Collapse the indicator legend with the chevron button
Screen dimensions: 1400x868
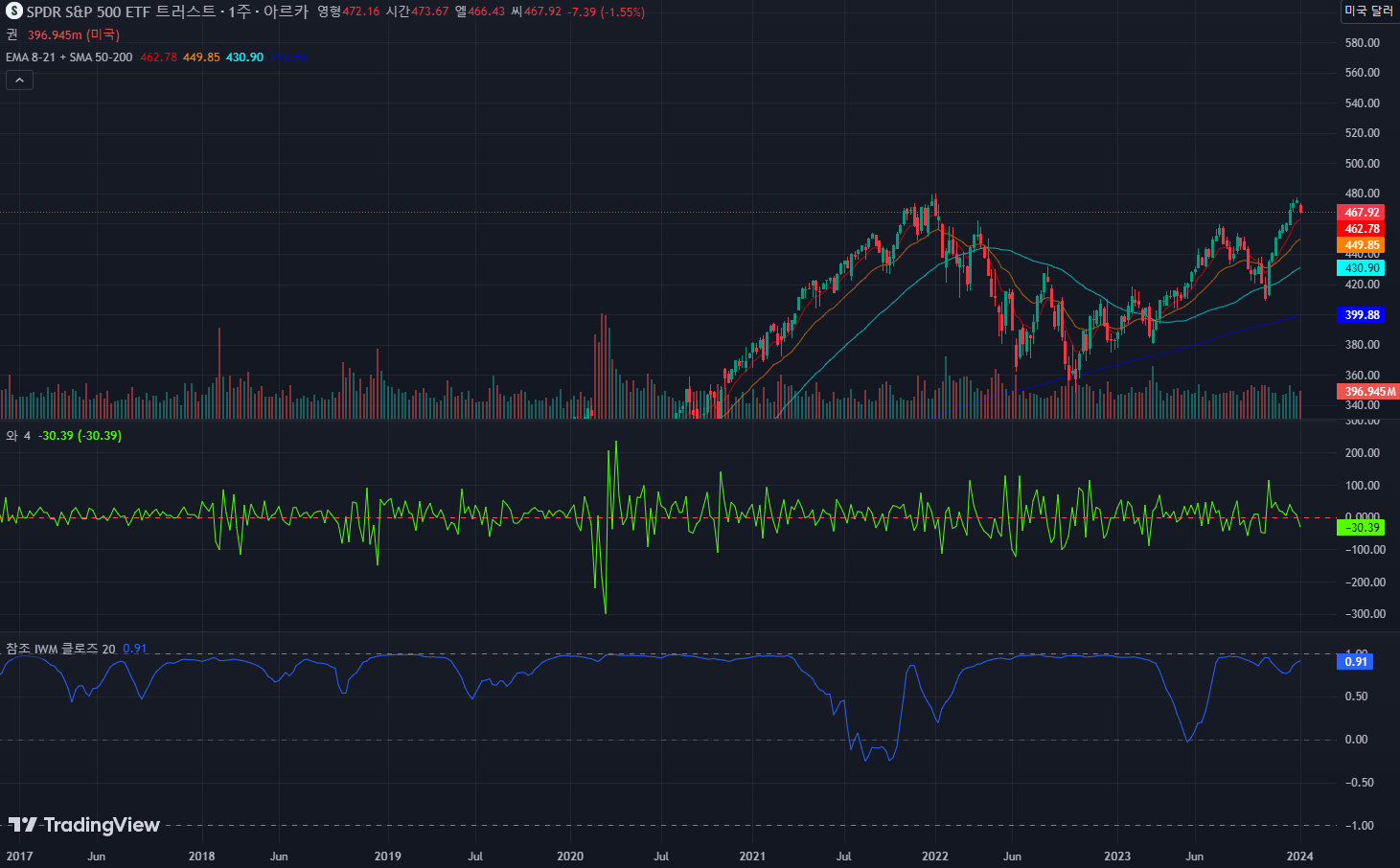pyautogui.click(x=19, y=80)
